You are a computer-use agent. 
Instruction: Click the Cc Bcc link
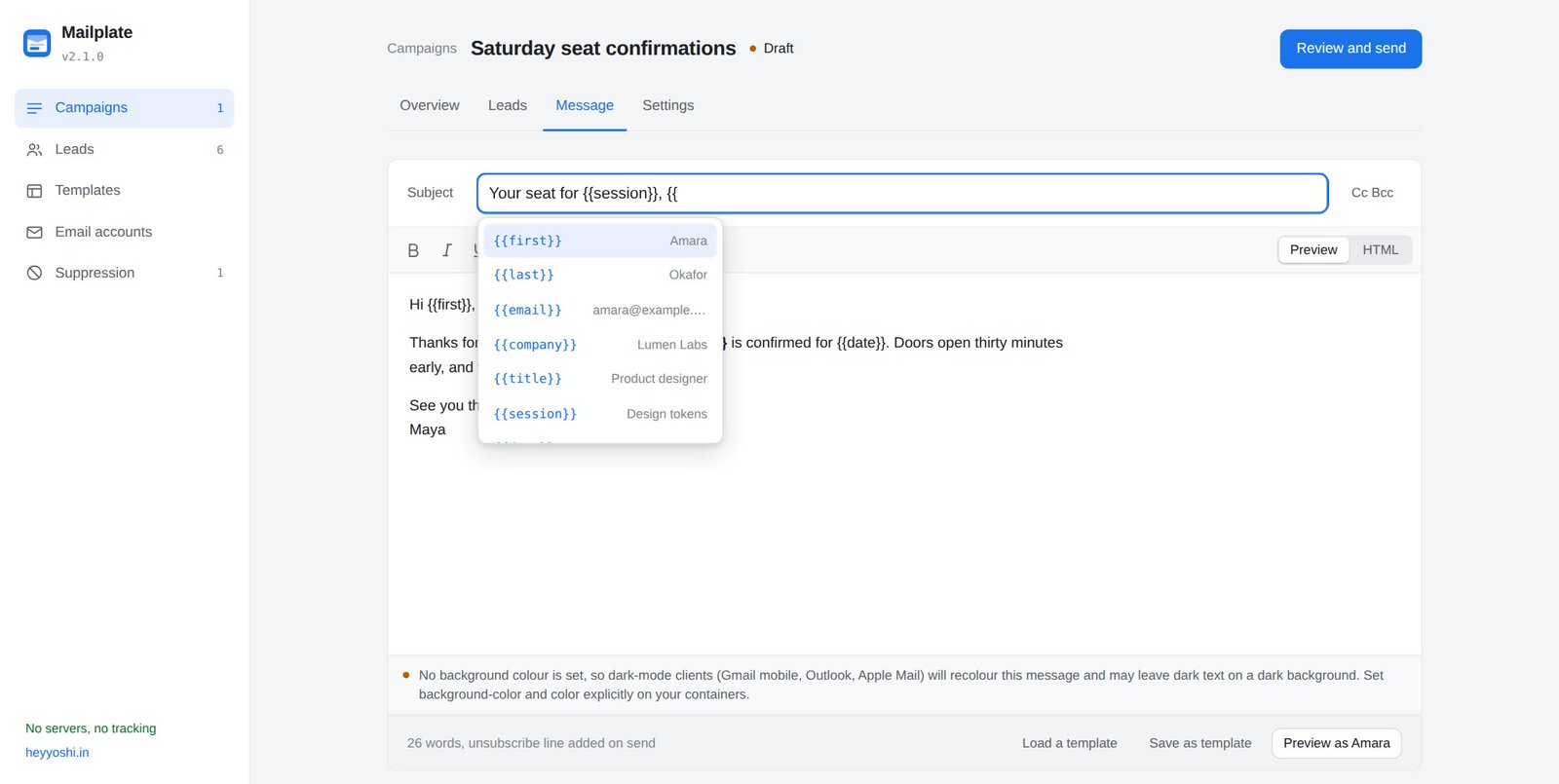(1372, 193)
